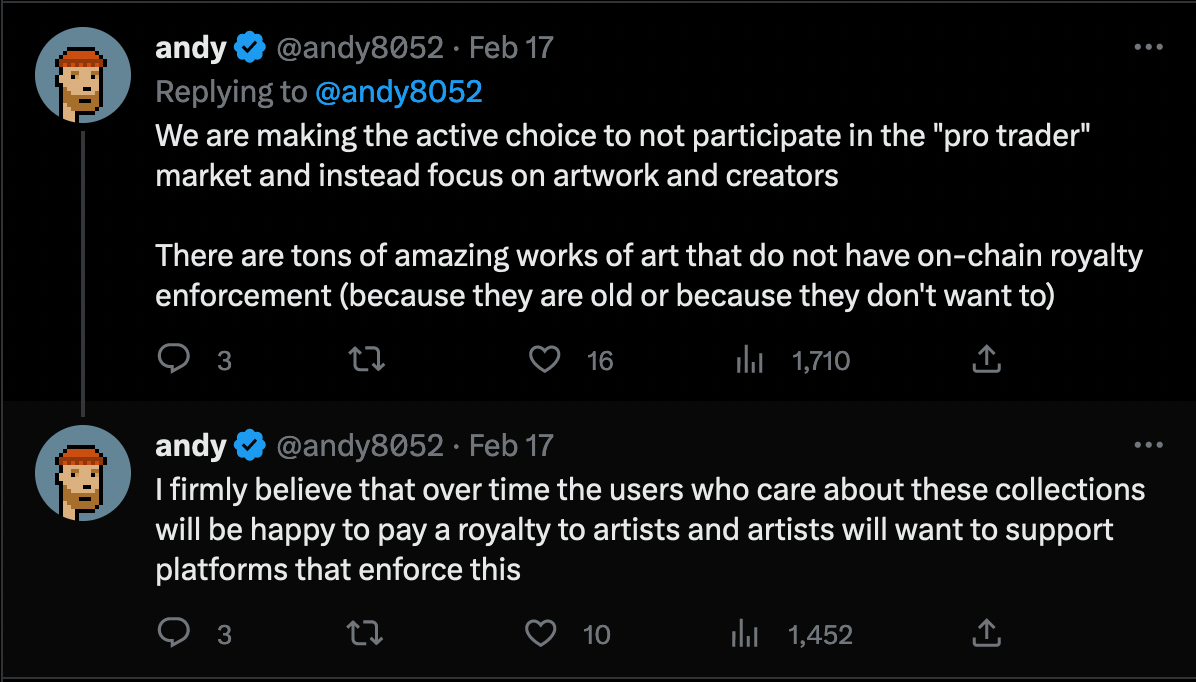
Task: Share the second tweet
Action: pyautogui.click(x=986, y=633)
